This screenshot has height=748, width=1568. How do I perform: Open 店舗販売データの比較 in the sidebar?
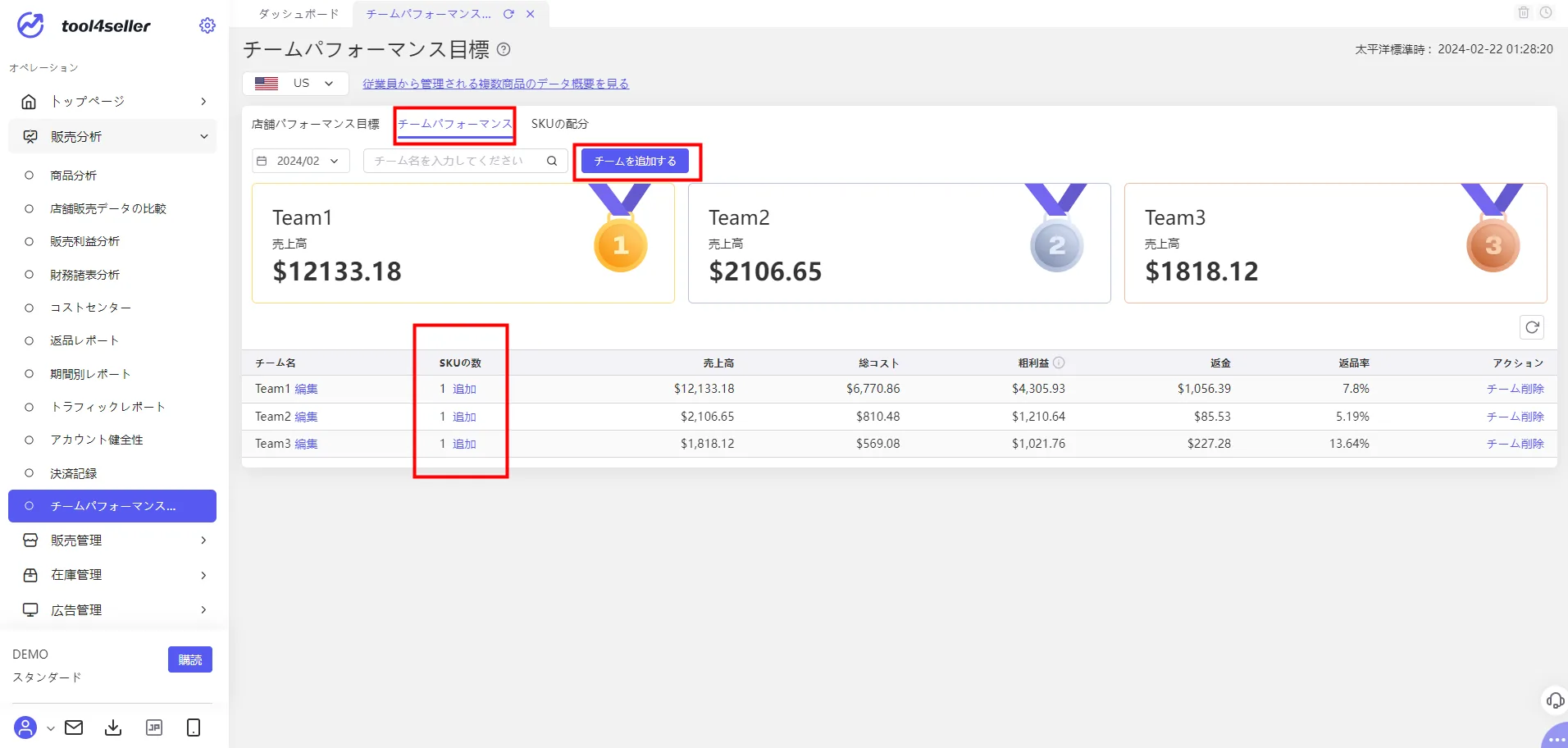108,208
